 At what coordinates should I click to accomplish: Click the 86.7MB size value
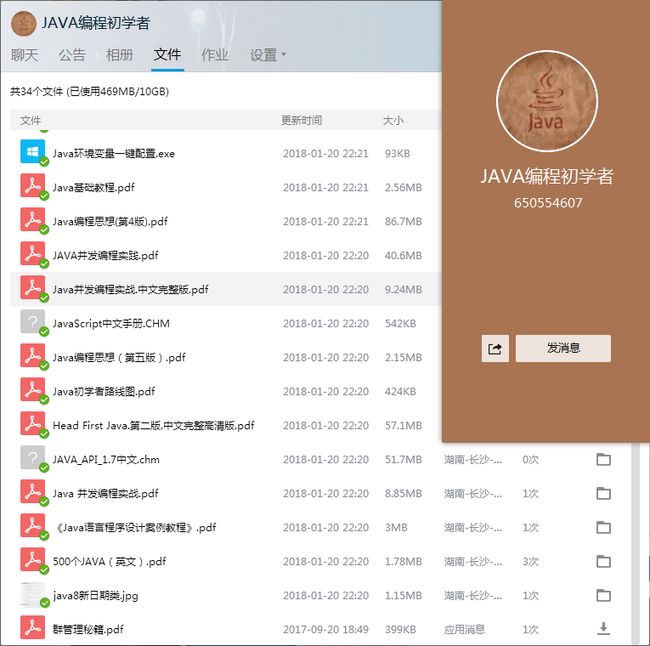click(x=403, y=221)
